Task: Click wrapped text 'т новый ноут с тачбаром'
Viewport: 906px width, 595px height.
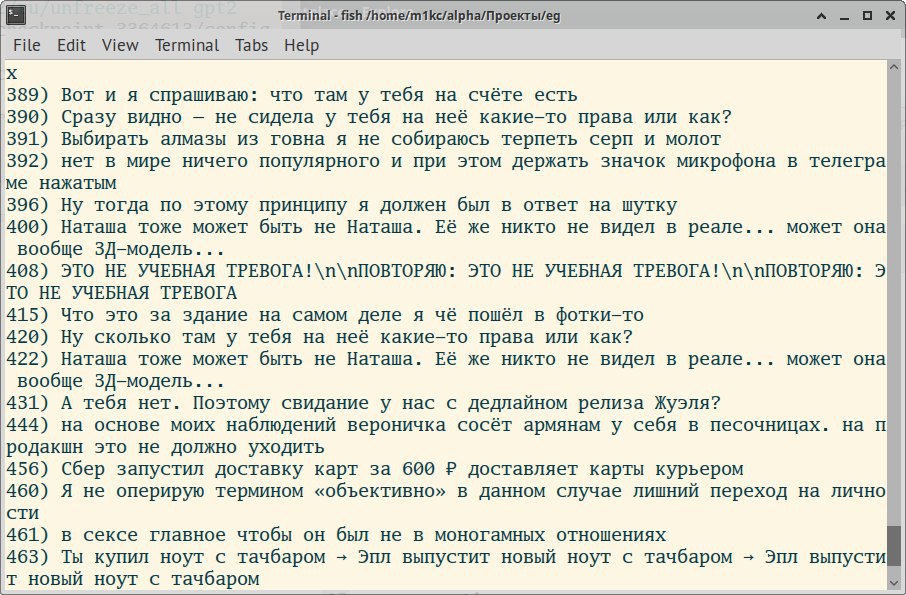Action: [x=132, y=578]
